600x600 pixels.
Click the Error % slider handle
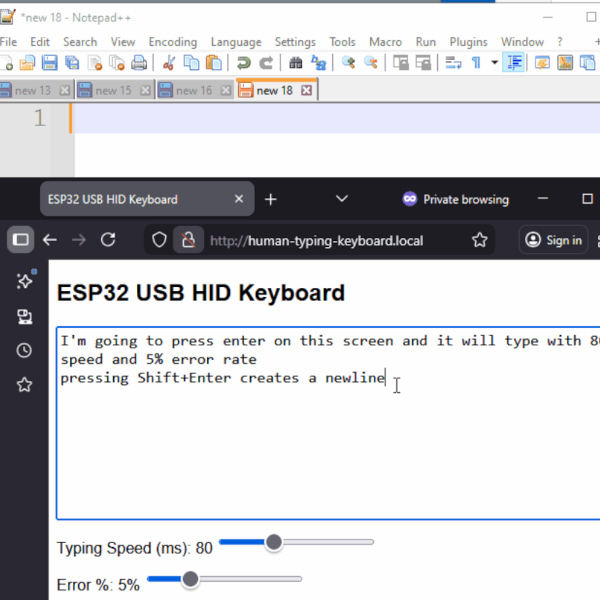pyautogui.click(x=190, y=579)
